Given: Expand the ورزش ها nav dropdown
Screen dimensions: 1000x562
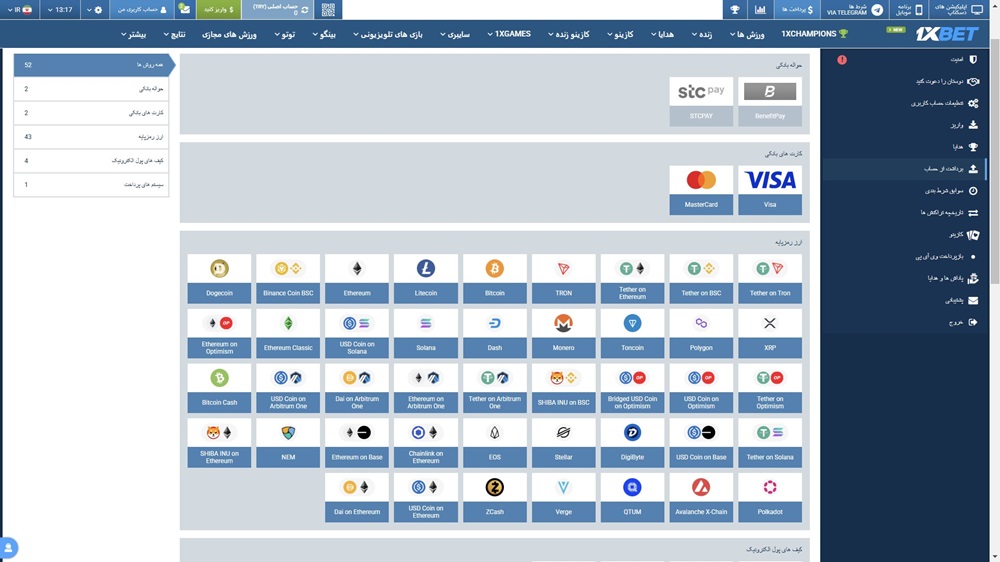Looking at the screenshot, I should pos(747,34).
